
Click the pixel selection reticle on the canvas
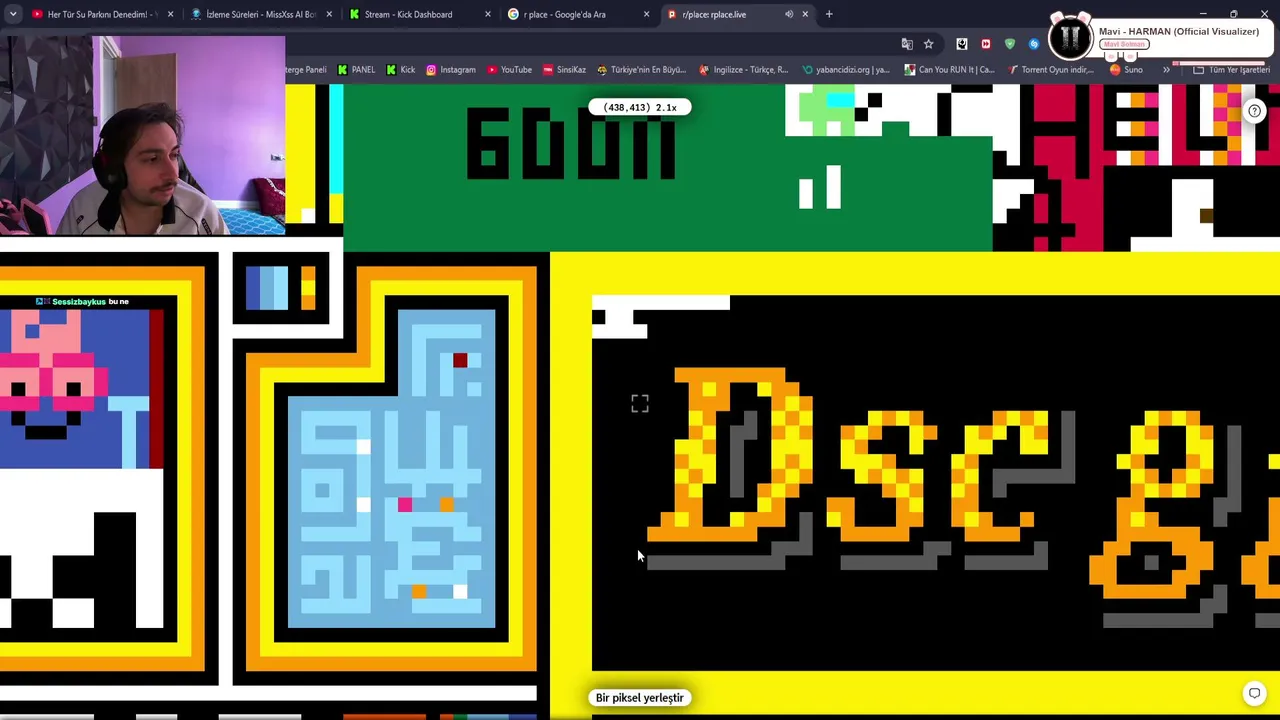coord(640,403)
